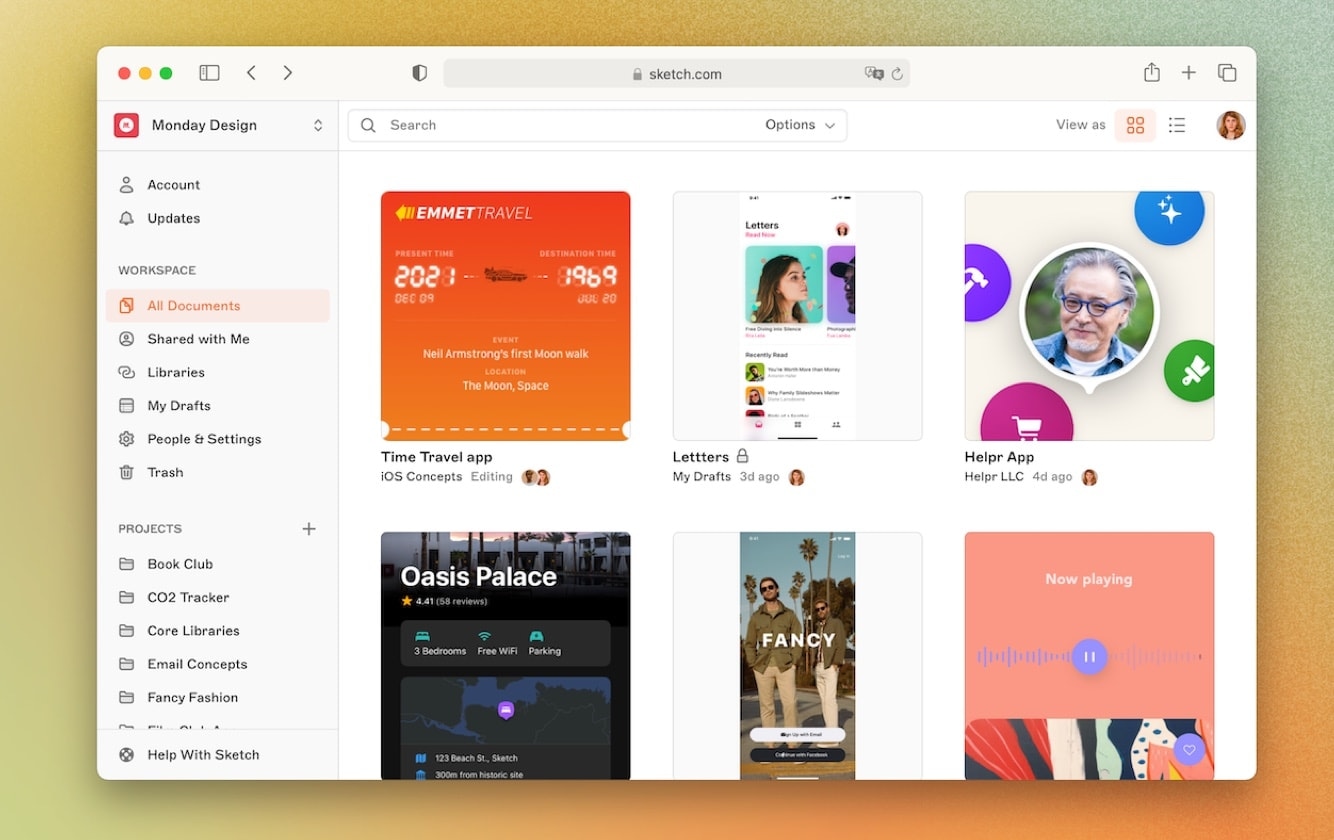Screen dimensions: 1334x840
Task: Click the iOS Concepts project label
Action: [422, 477]
